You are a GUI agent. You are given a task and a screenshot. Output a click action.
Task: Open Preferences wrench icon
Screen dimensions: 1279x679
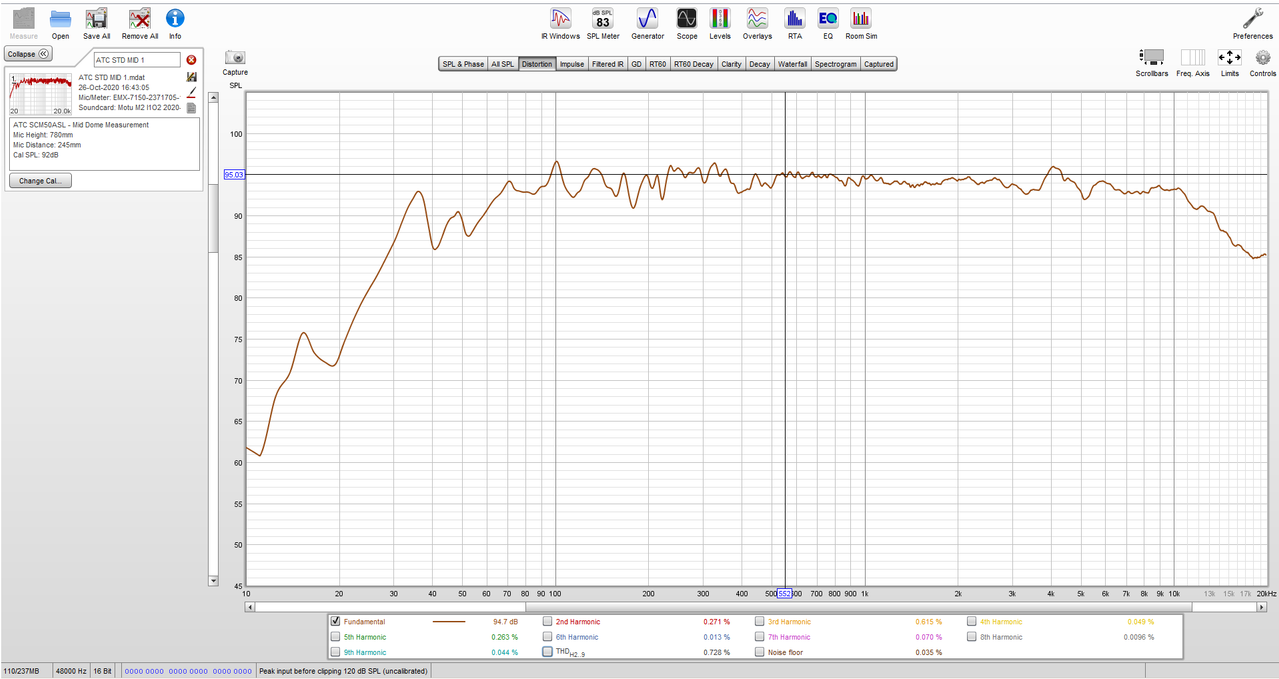(x=1252, y=18)
